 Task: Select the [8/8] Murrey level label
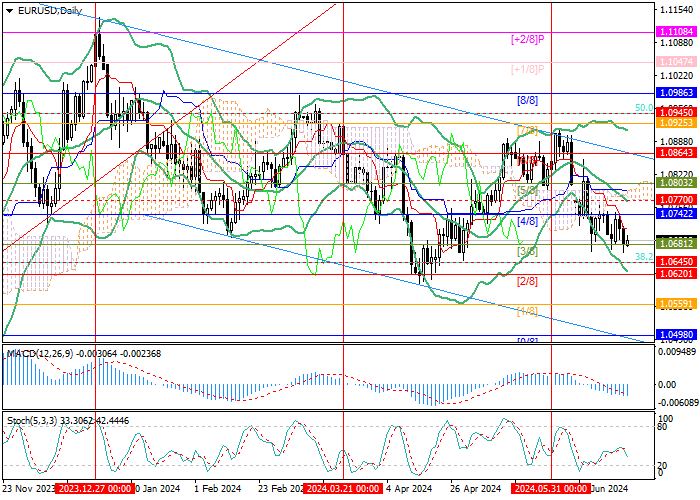(527, 100)
